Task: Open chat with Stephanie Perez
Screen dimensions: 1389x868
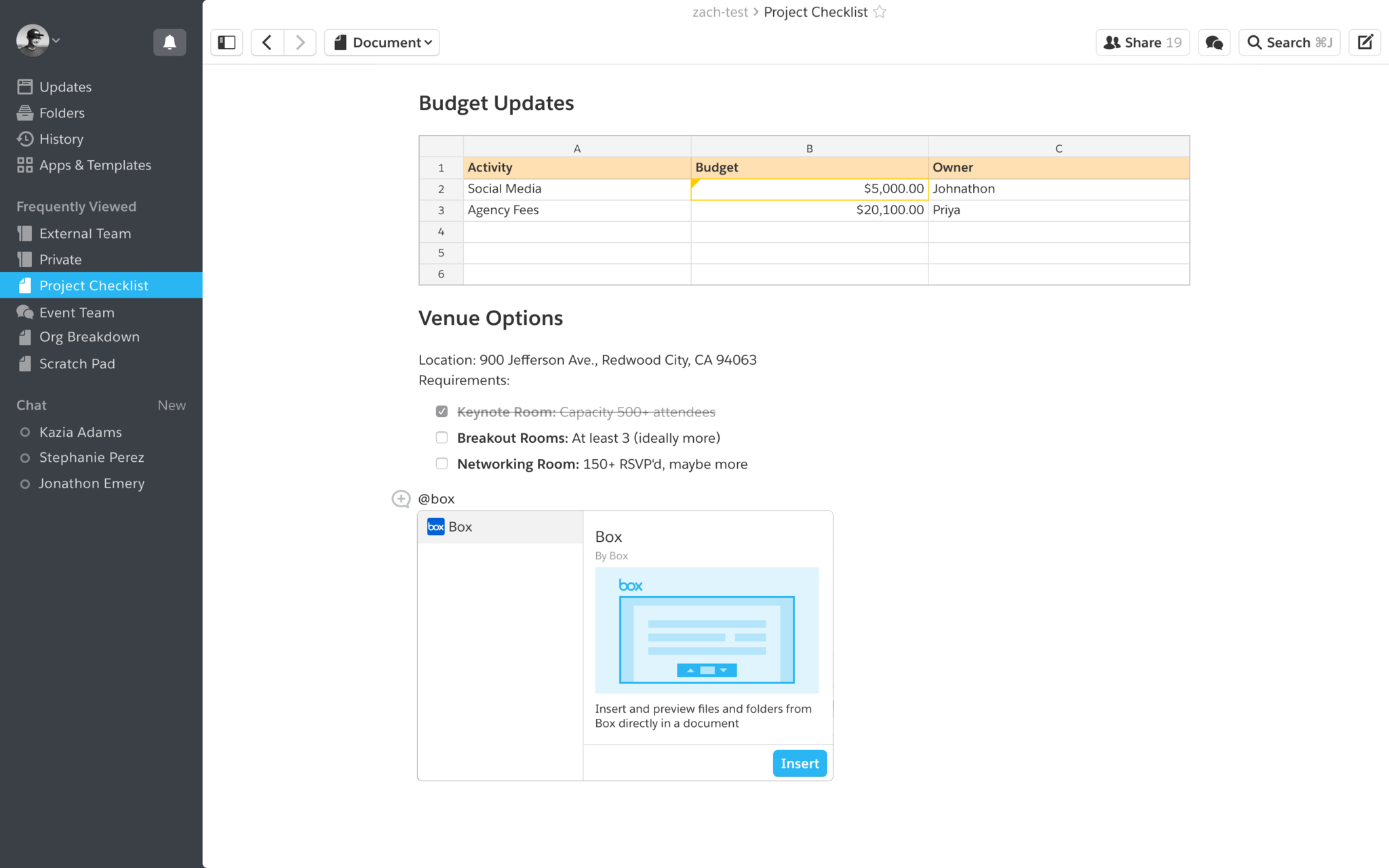Action: [101, 457]
